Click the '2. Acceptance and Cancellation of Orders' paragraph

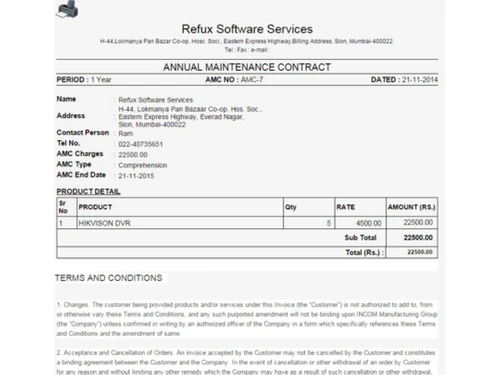click(246, 362)
